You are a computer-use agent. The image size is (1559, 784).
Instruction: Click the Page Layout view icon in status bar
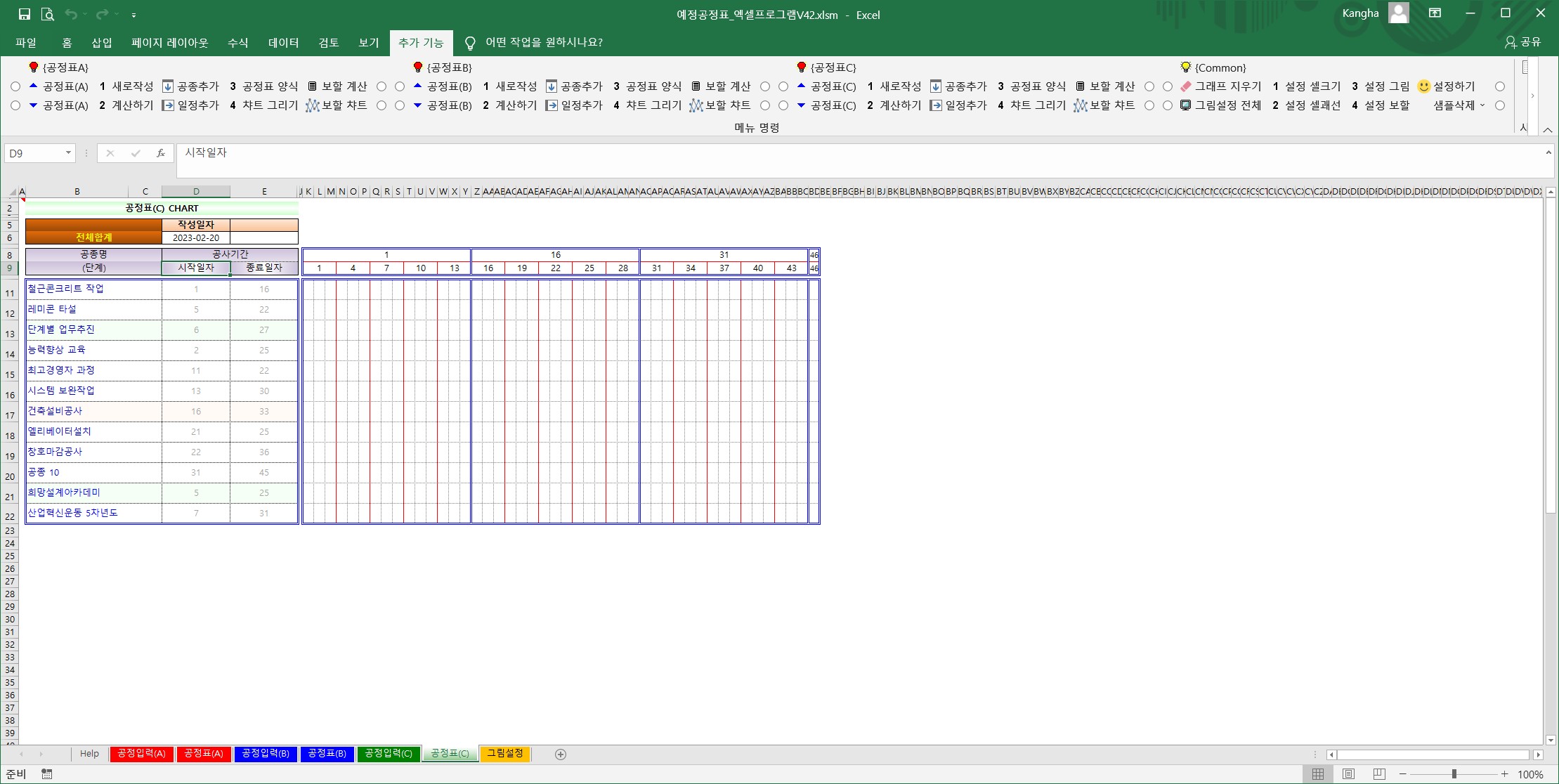[x=1348, y=773]
